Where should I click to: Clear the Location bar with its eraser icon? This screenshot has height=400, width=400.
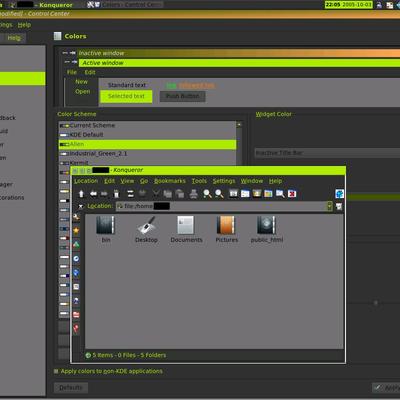(80, 206)
